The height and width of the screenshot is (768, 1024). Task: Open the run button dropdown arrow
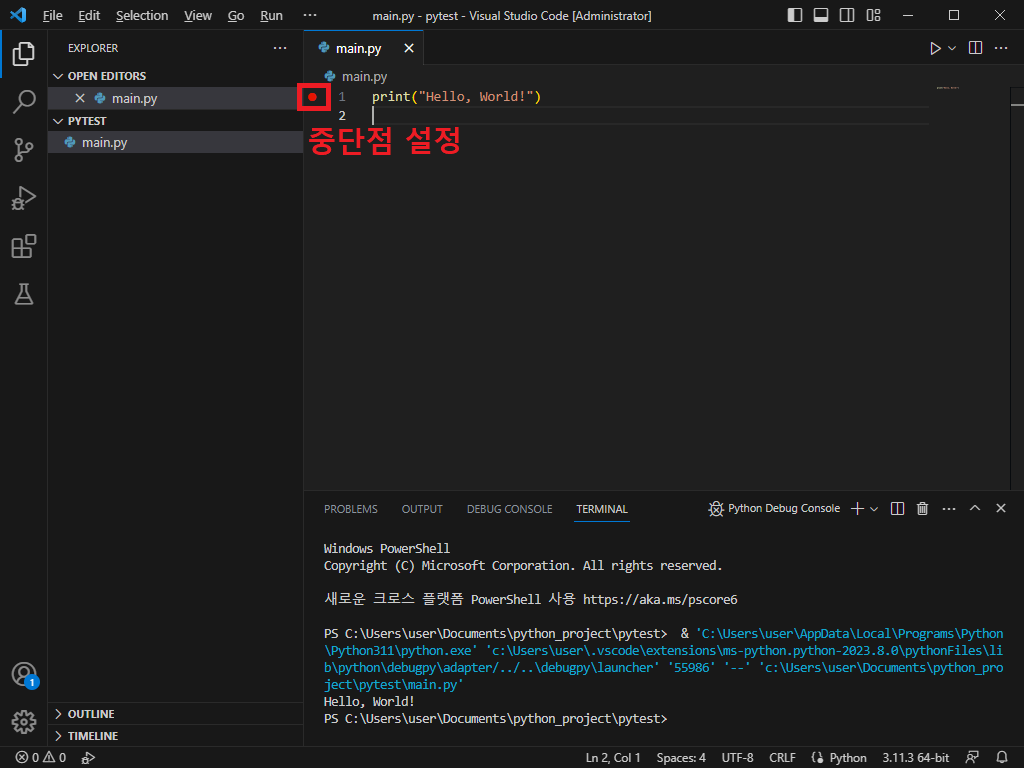(952, 48)
